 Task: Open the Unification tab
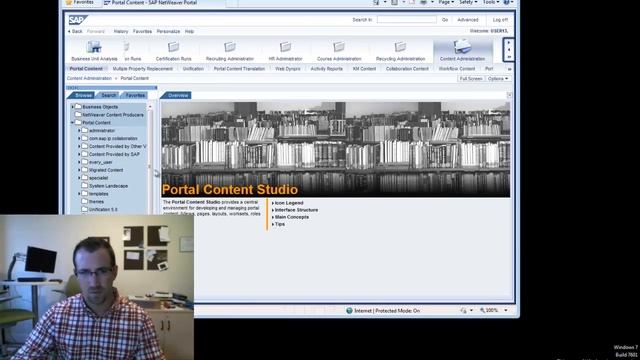[x=193, y=69]
